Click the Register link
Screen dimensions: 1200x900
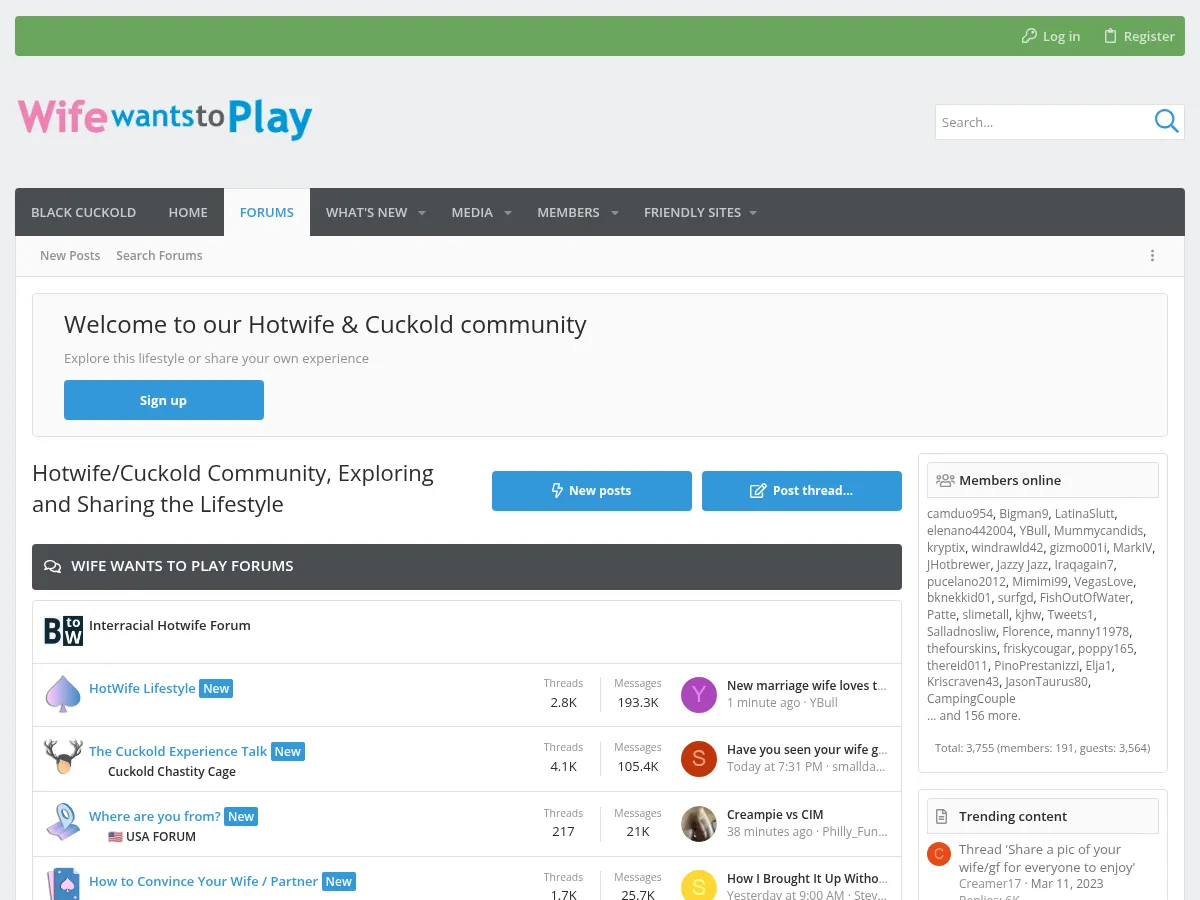[1139, 36]
